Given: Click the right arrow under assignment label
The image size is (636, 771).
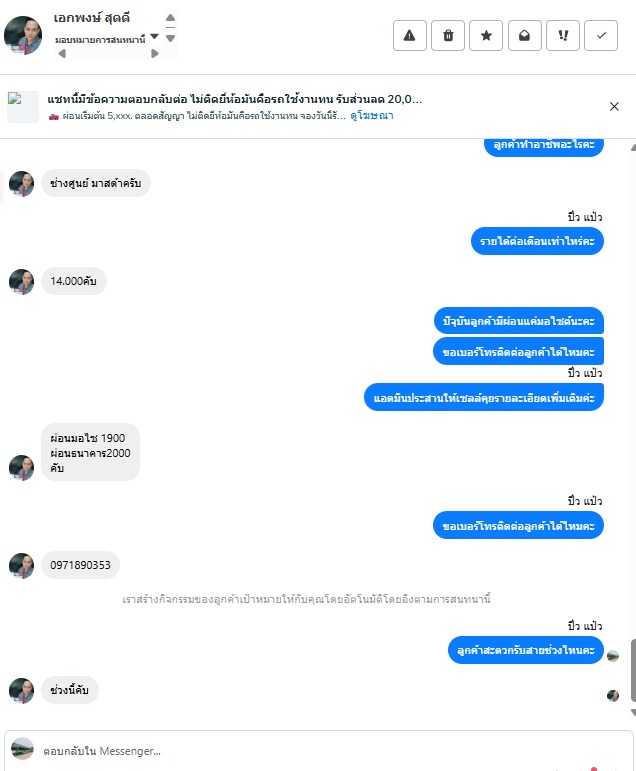Looking at the screenshot, I should (154, 54).
